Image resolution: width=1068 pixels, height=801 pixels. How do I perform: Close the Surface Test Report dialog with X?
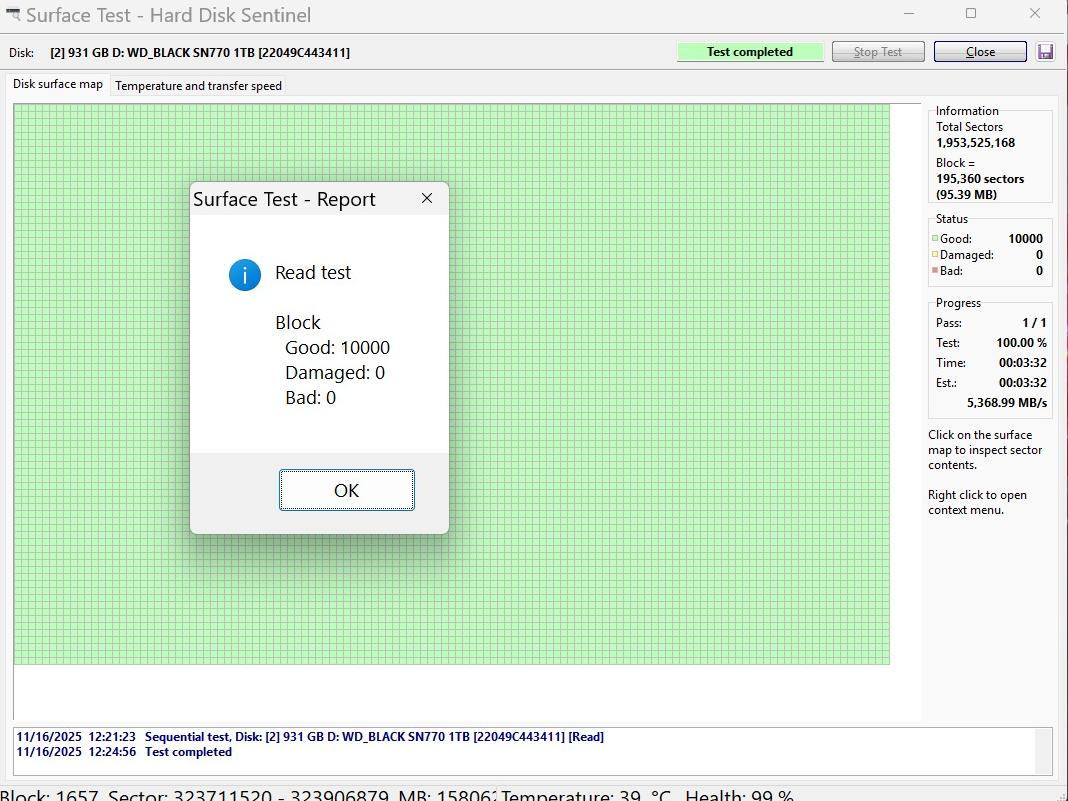(x=427, y=198)
